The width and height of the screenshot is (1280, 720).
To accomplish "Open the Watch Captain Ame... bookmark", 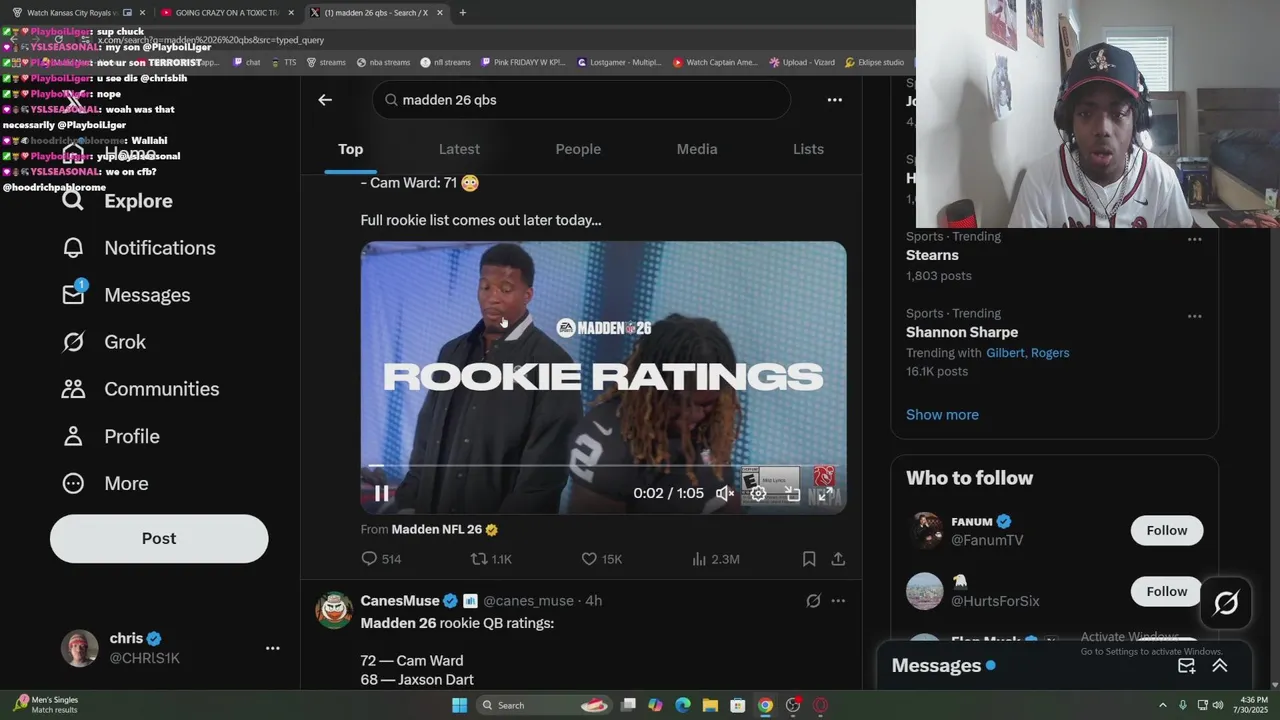I will [715, 62].
